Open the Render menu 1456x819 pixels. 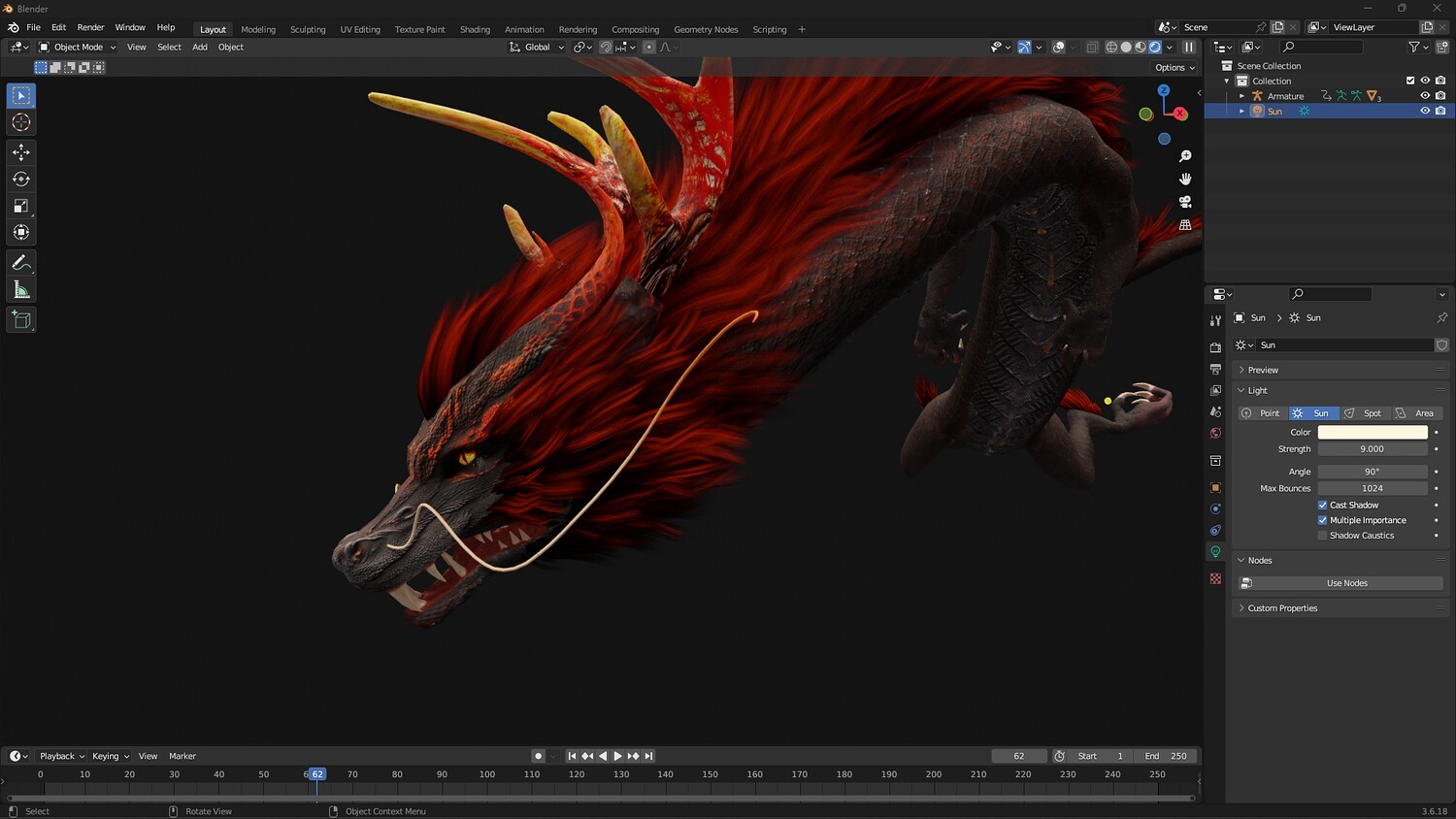tap(90, 27)
